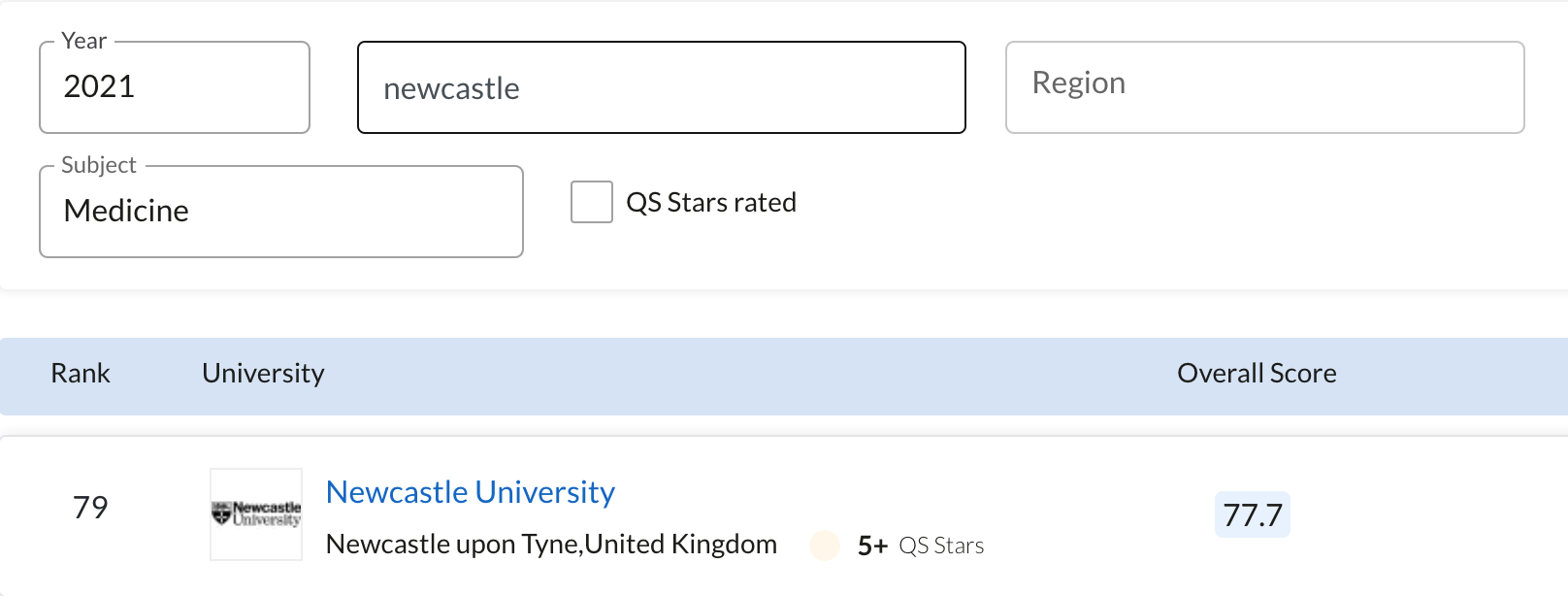Click the search field containing newcastle
1568x596 pixels.
(661, 88)
